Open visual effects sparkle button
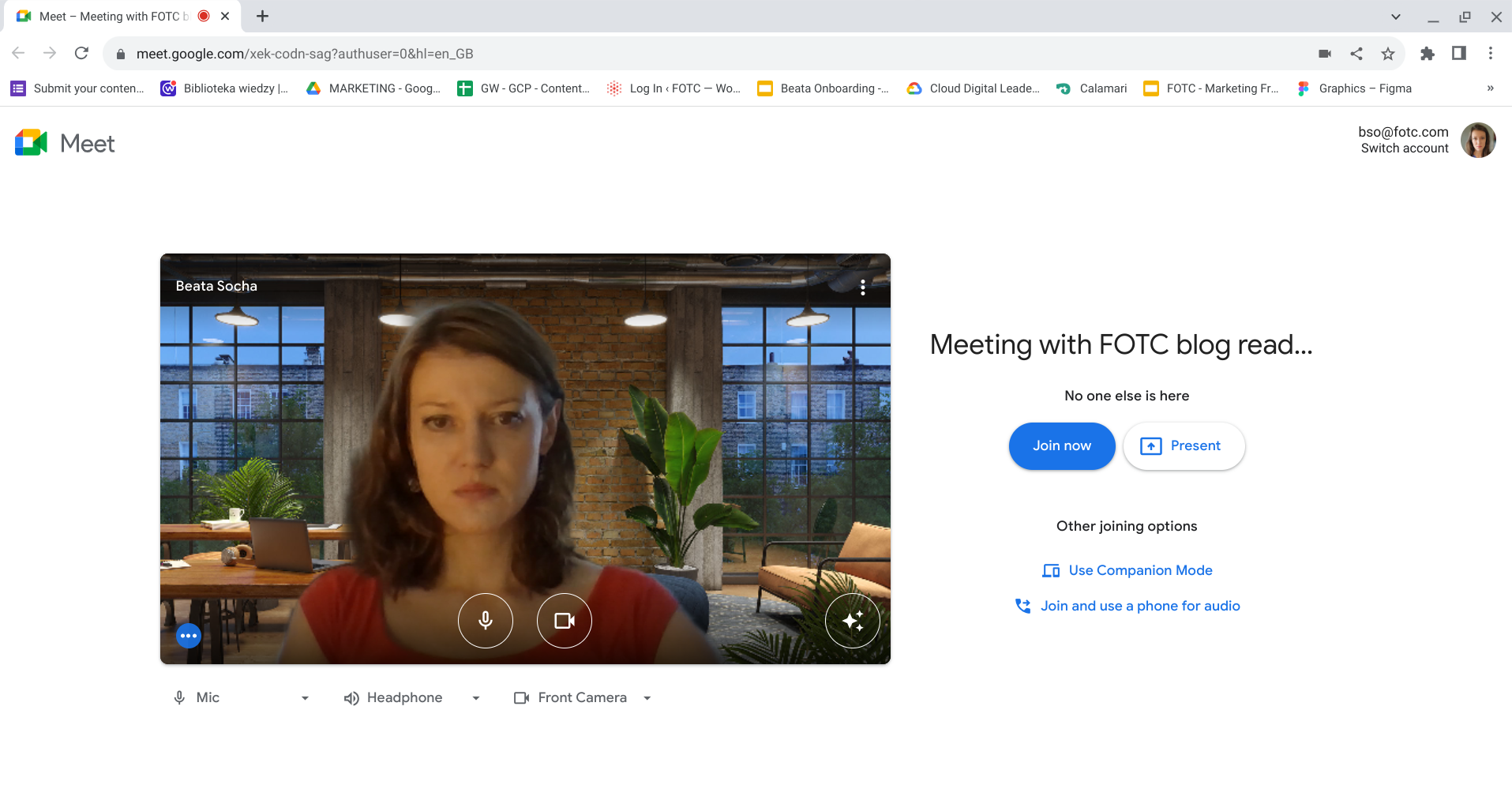The width and height of the screenshot is (1512, 804). pyautogui.click(x=853, y=621)
